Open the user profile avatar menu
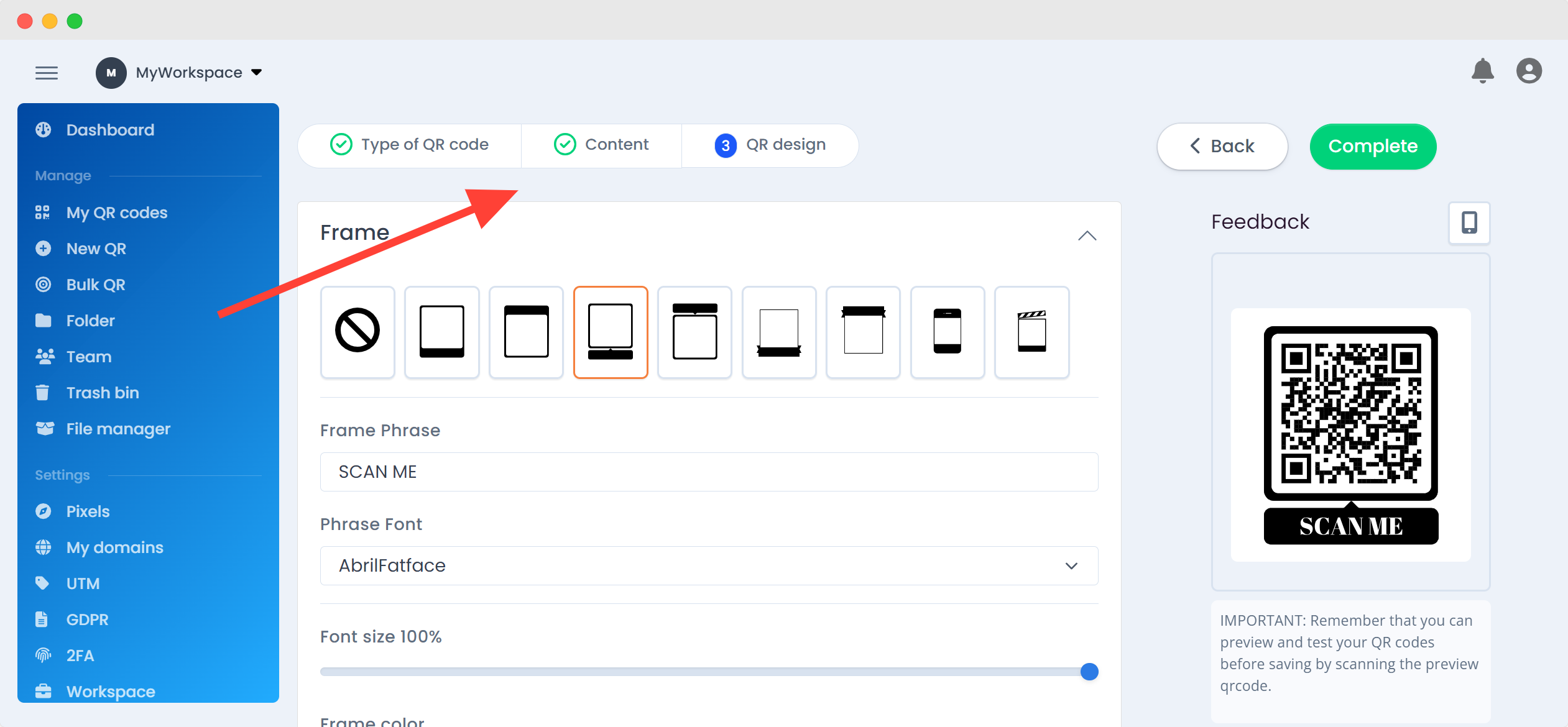This screenshot has width=1568, height=727. tap(1529, 71)
